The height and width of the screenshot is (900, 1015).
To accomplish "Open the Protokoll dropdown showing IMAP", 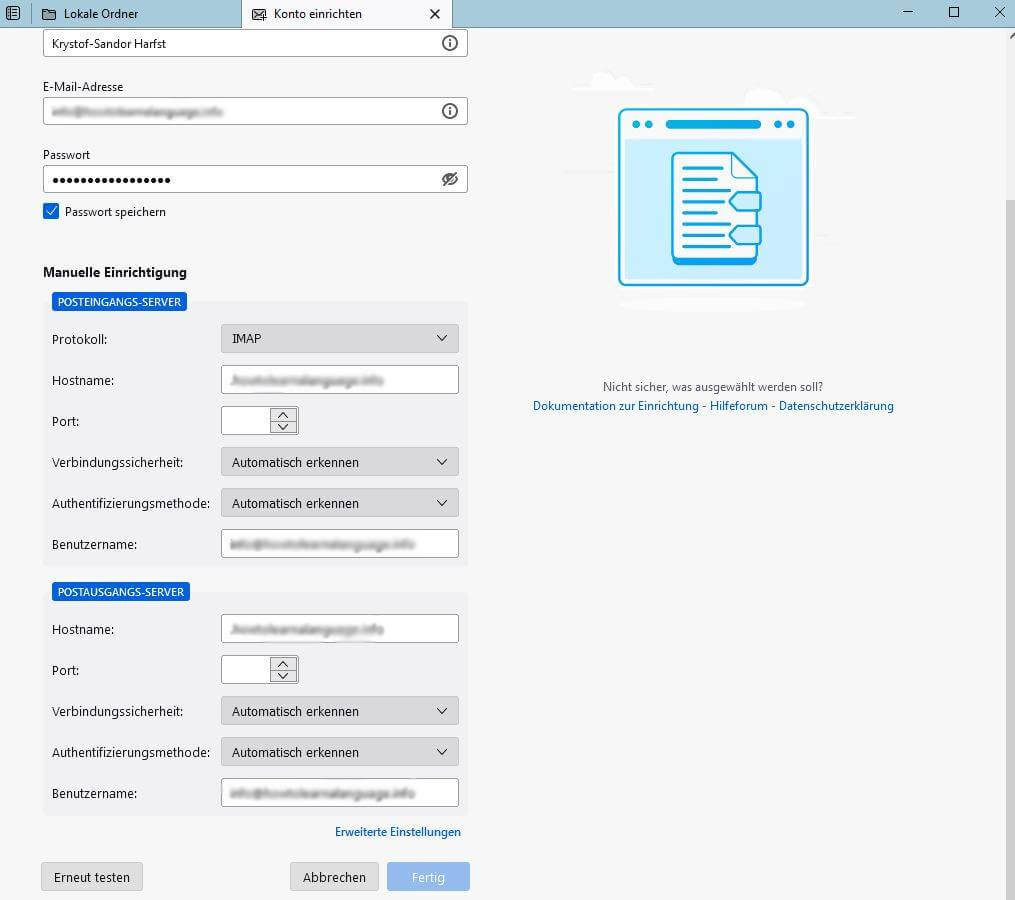I will click(x=339, y=338).
